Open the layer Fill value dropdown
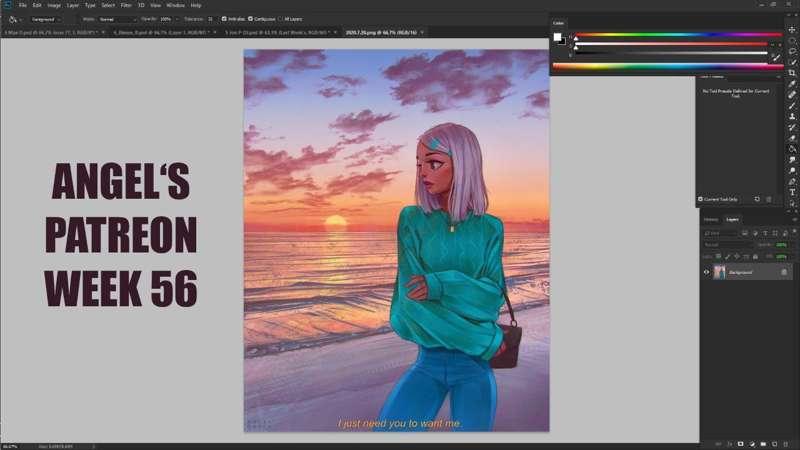This screenshot has width=800, height=450. [x=782, y=257]
